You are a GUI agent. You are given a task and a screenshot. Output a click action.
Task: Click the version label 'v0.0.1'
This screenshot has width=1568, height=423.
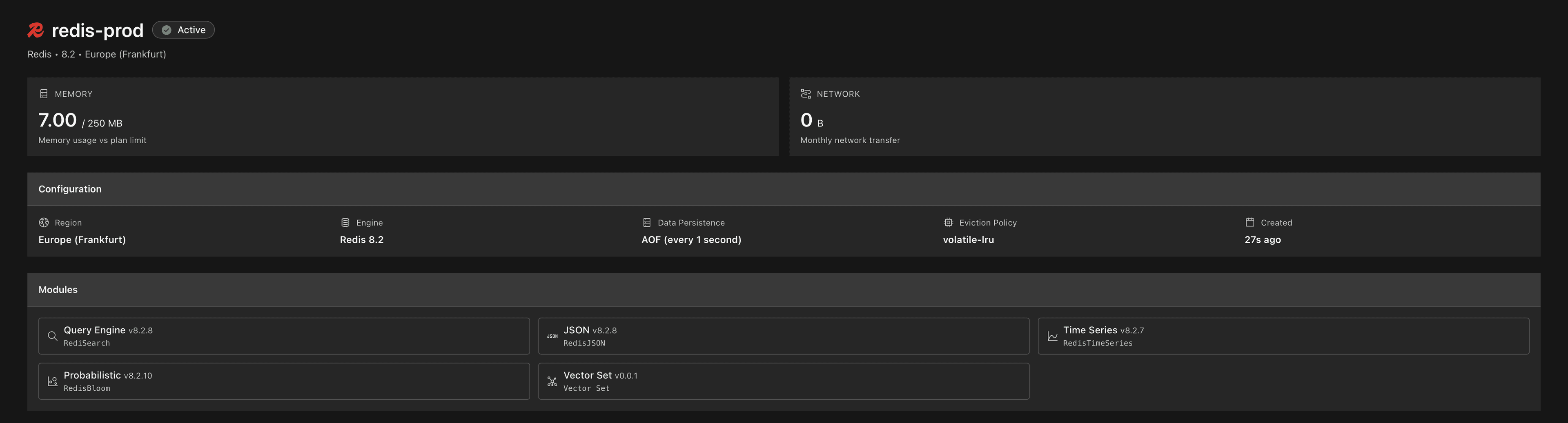(626, 376)
